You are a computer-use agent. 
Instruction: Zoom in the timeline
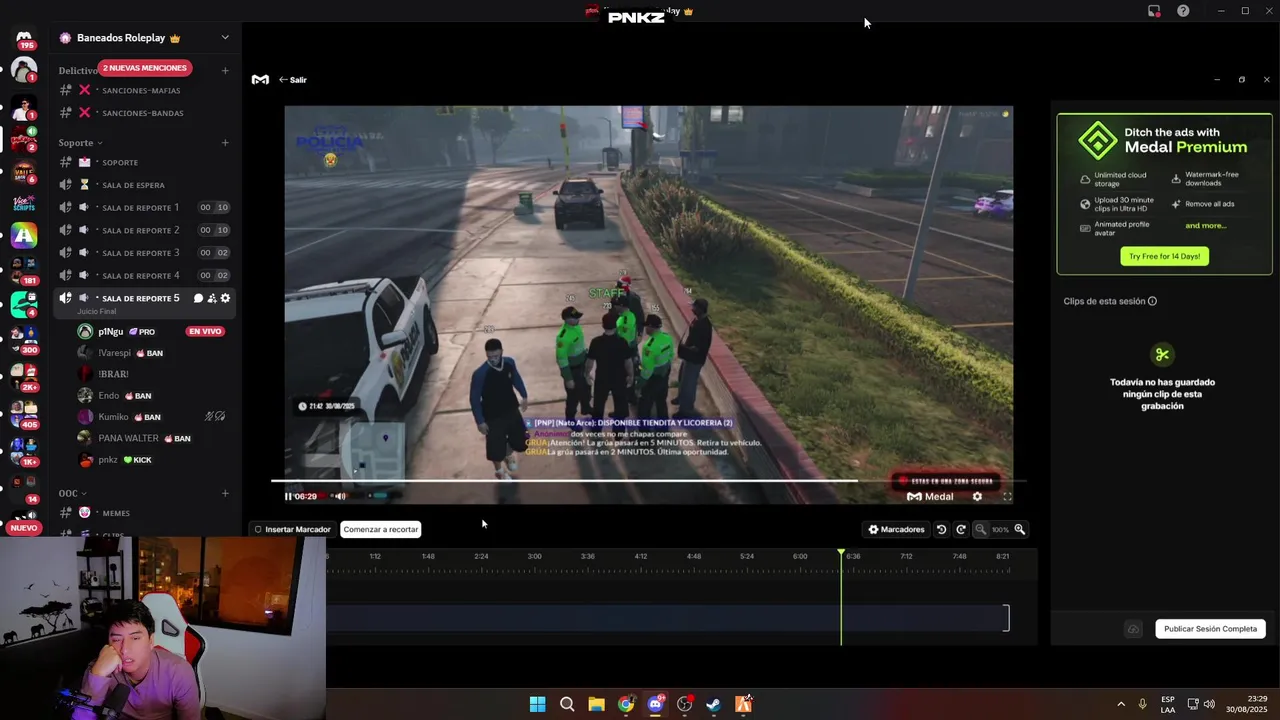pos(1020,529)
